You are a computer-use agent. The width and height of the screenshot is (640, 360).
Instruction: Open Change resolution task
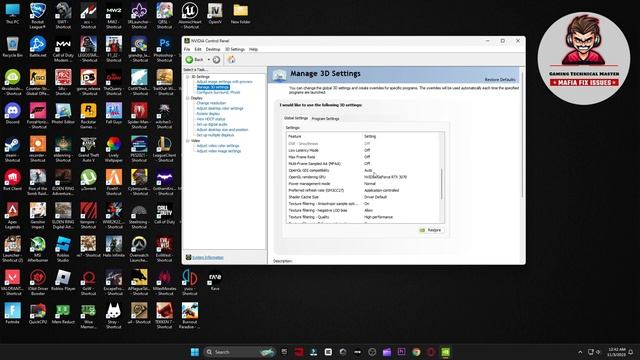coord(211,103)
